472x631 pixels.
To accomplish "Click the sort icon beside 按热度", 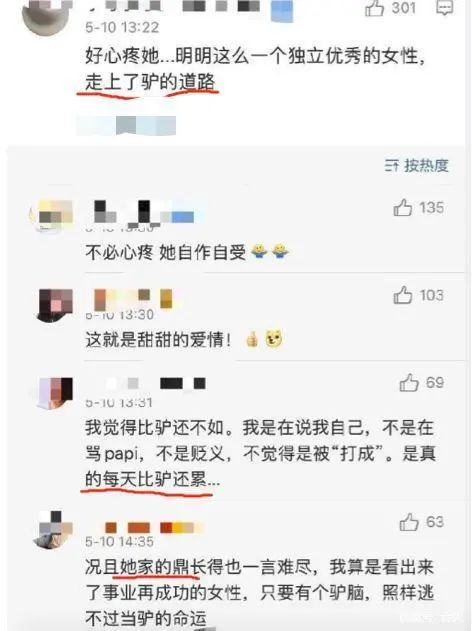I will (x=392, y=165).
